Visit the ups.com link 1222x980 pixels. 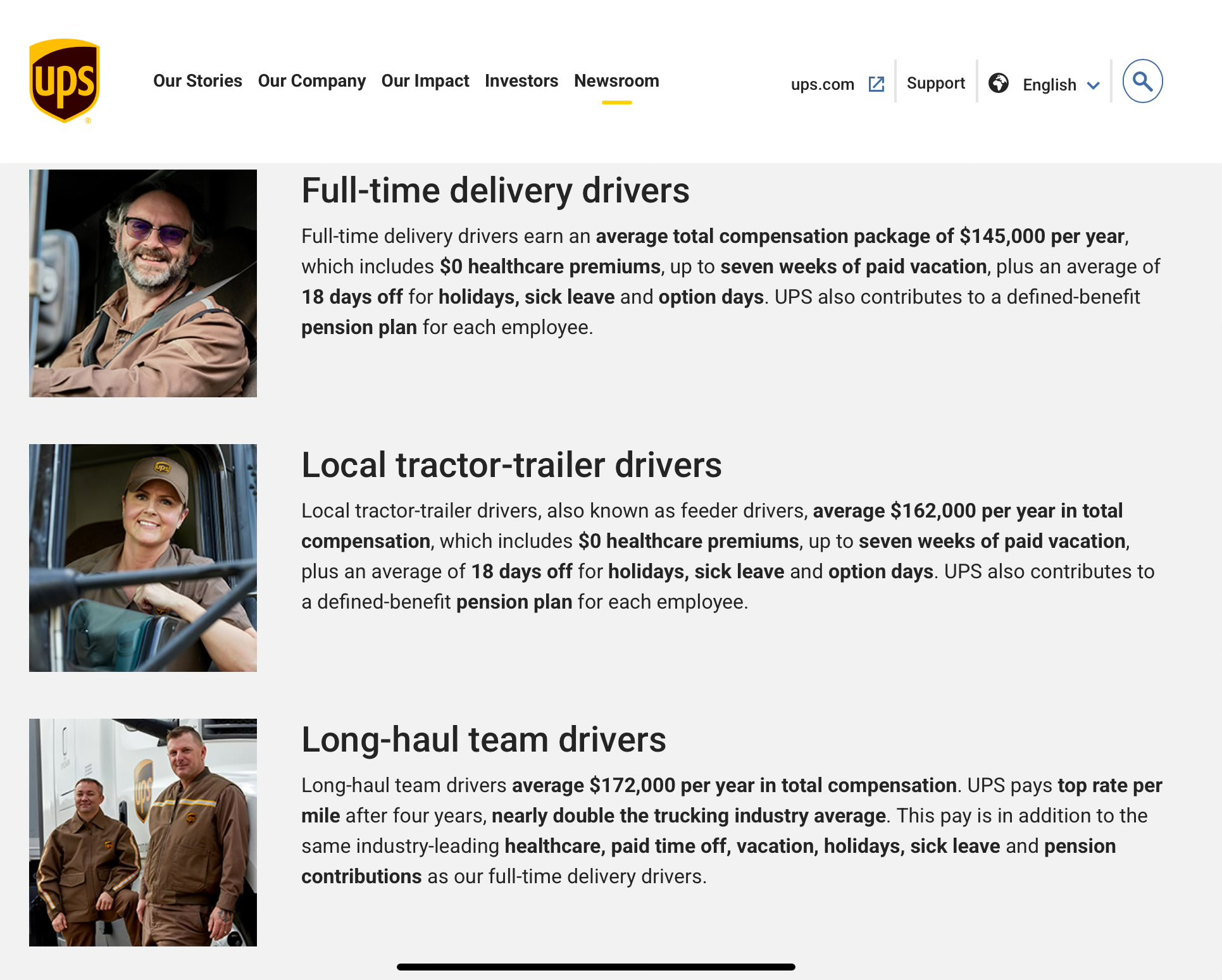(x=822, y=84)
